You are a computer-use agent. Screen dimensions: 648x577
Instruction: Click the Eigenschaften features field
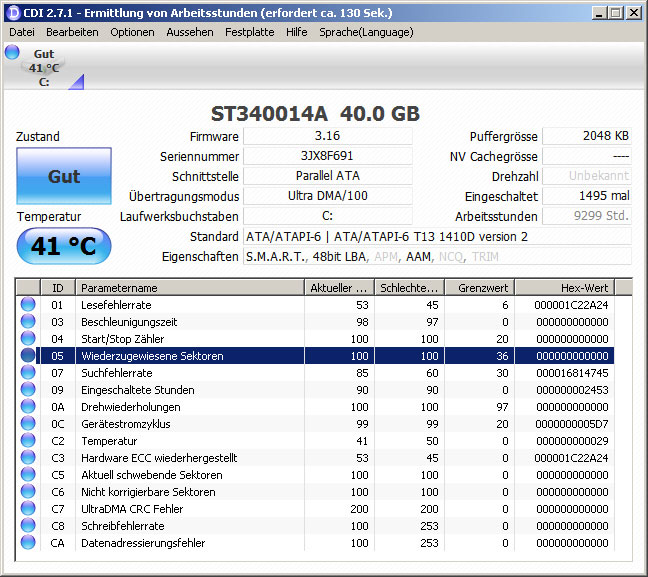pyautogui.click(x=437, y=257)
